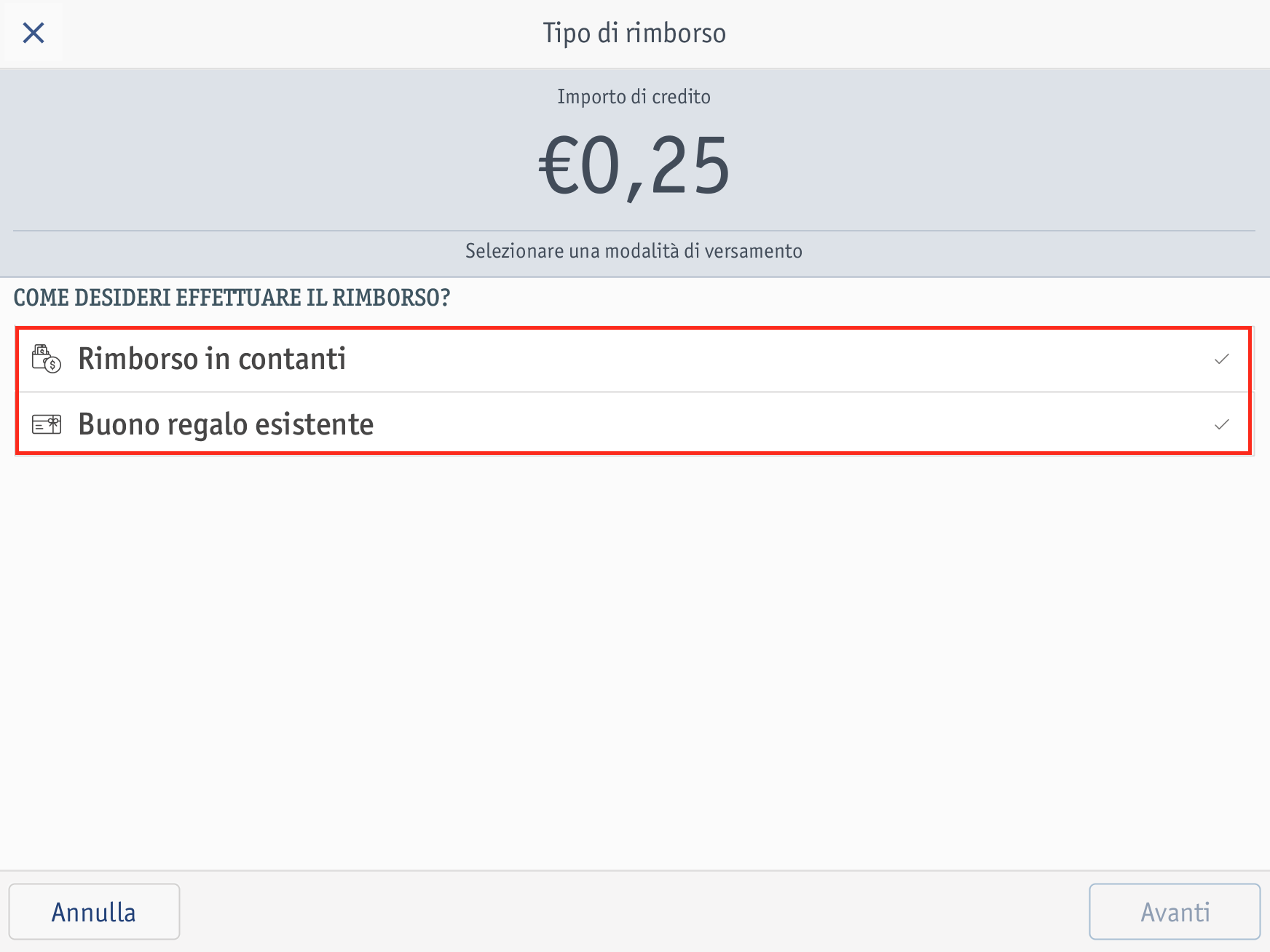Select Rimborso in contanti option

212,359
